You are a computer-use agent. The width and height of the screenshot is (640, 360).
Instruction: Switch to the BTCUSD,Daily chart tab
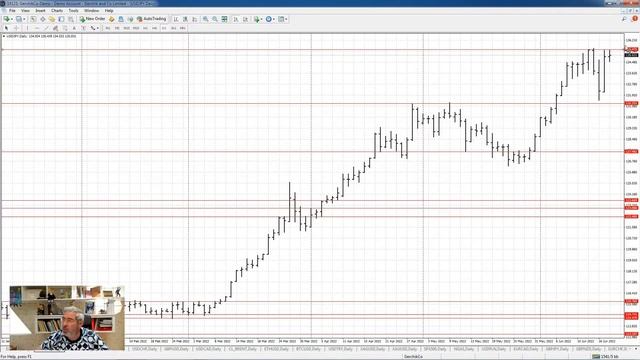tap(307, 349)
